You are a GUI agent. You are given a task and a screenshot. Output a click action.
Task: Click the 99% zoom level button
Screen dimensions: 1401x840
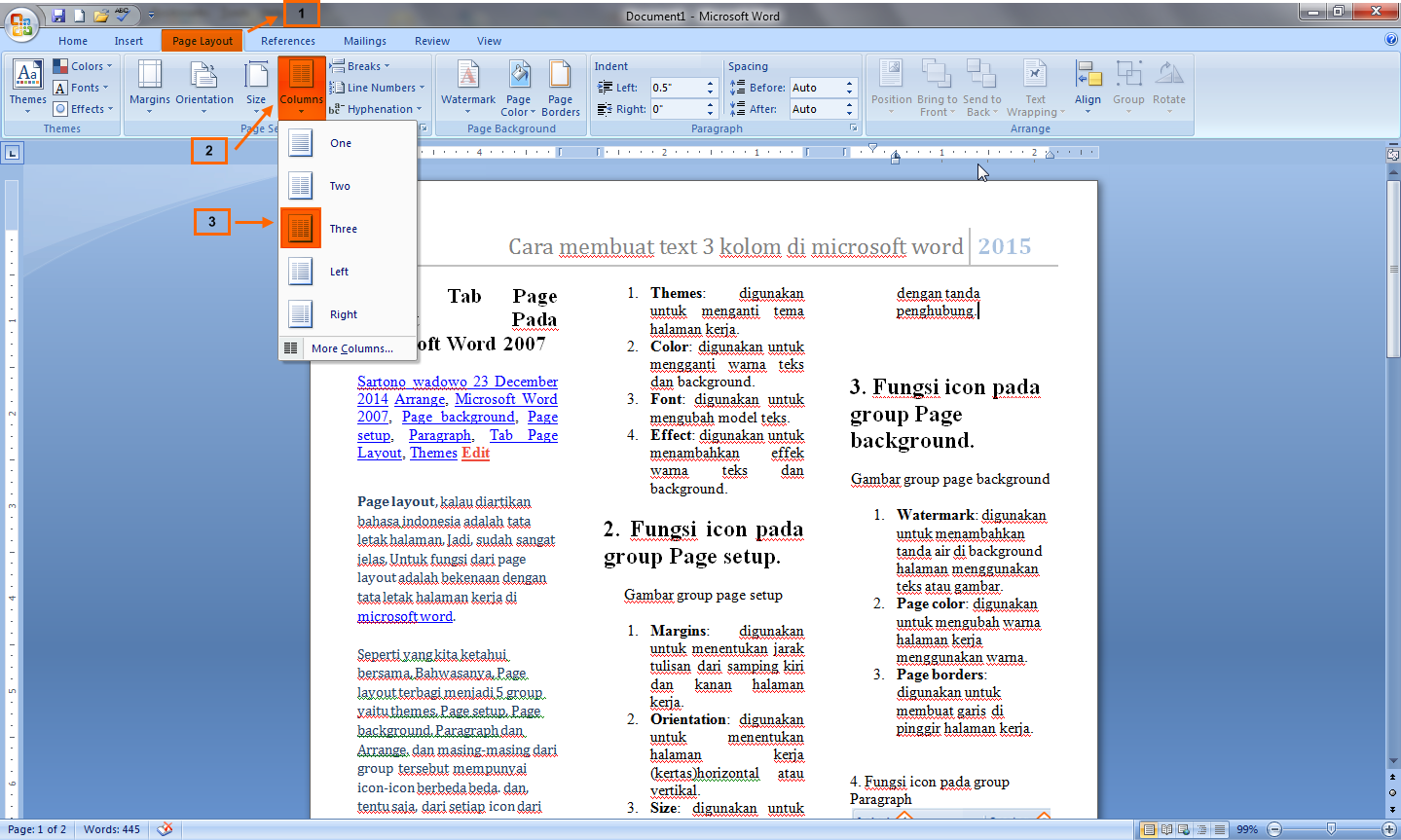[1247, 829]
